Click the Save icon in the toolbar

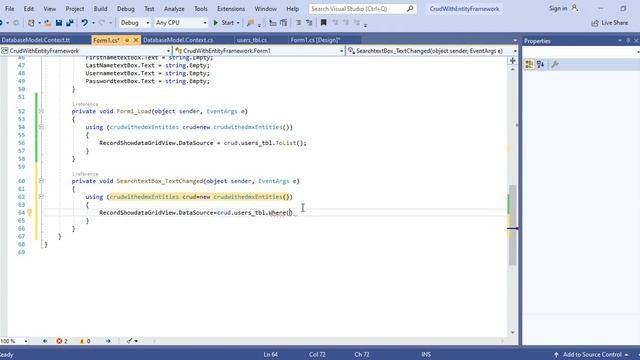coord(59,23)
